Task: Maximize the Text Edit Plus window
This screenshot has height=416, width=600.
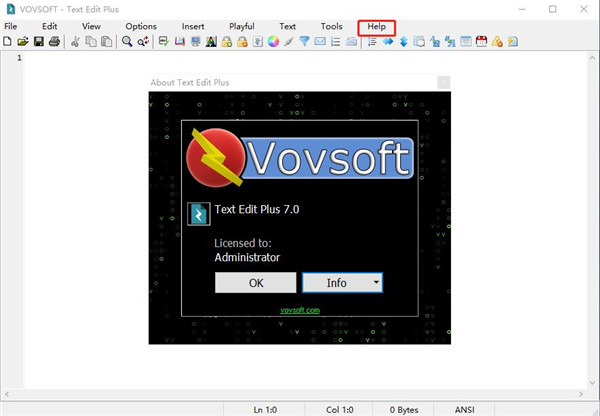Action: click(x=553, y=9)
